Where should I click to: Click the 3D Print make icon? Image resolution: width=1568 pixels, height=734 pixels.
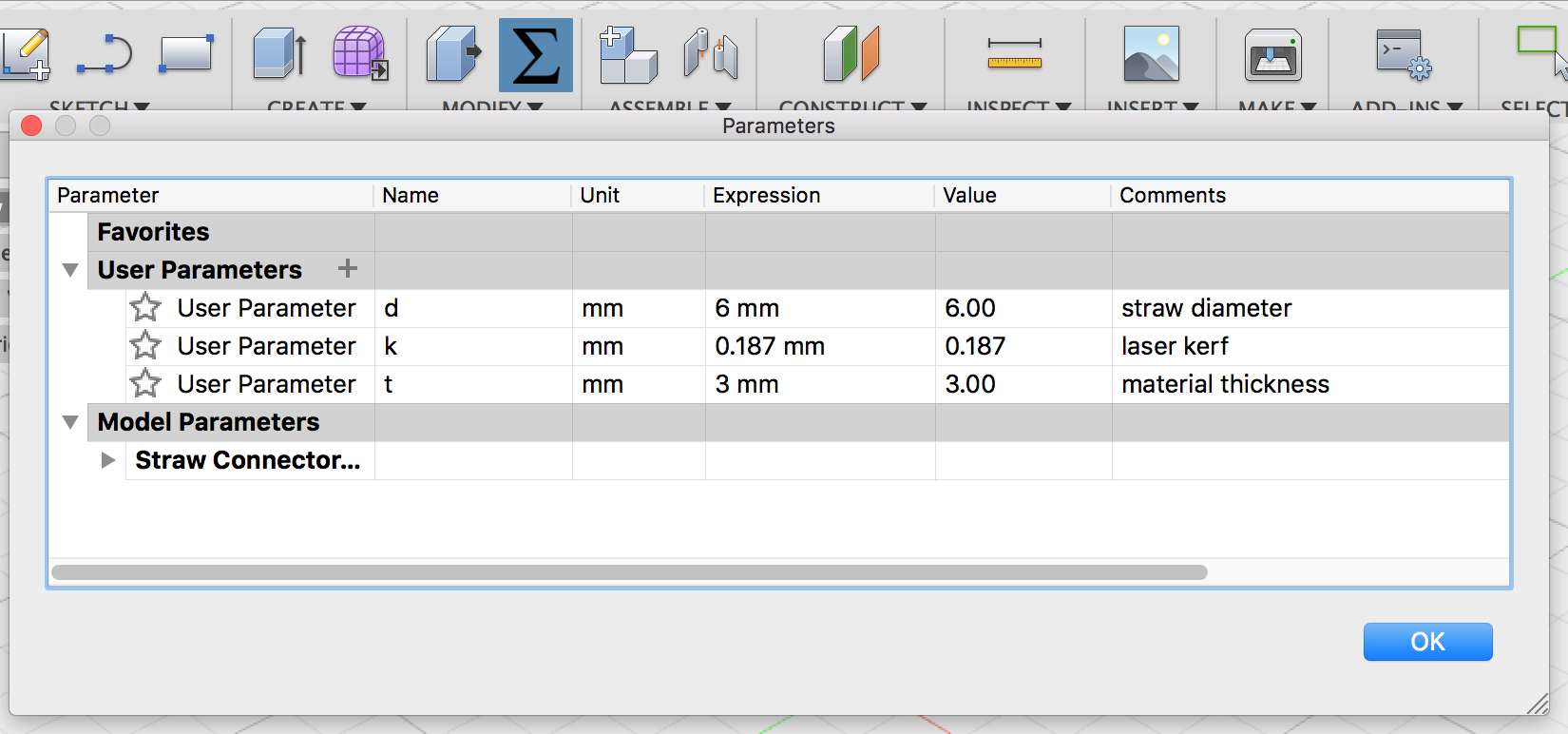1273,55
